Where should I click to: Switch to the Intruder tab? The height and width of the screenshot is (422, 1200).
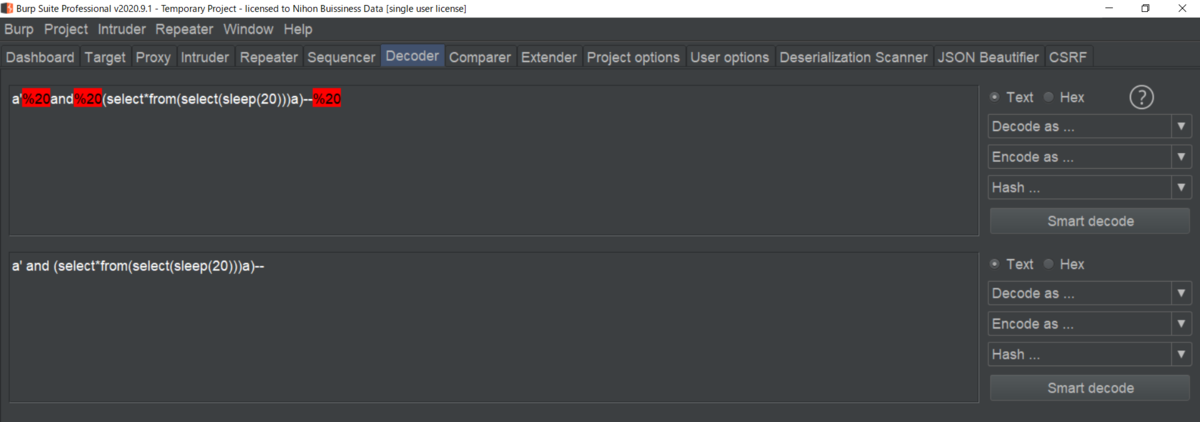pyautogui.click(x=206, y=57)
